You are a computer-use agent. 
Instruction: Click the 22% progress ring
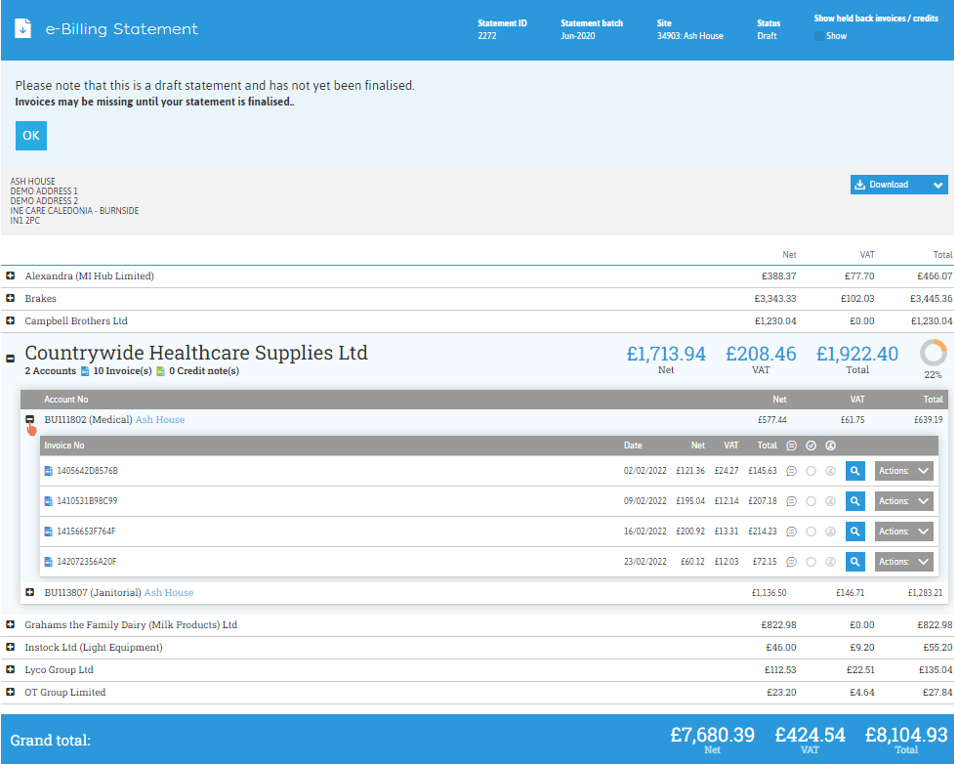pos(933,353)
